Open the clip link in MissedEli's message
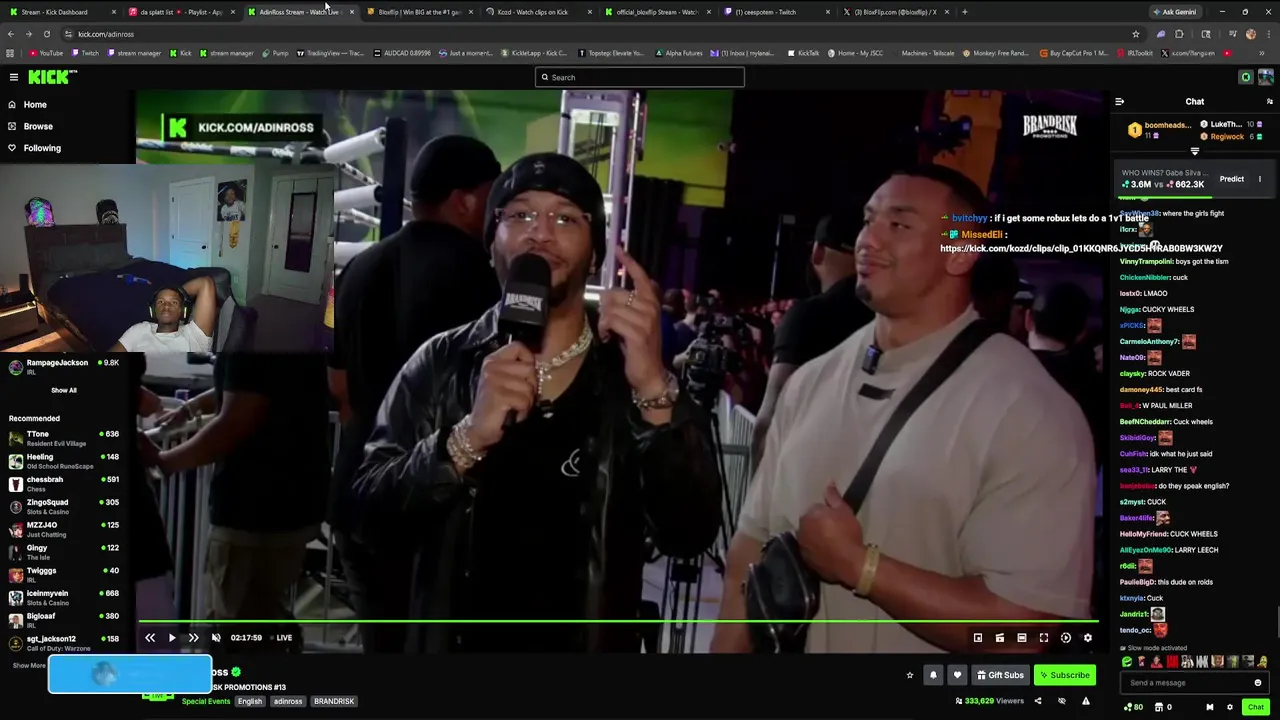 pos(1081,248)
